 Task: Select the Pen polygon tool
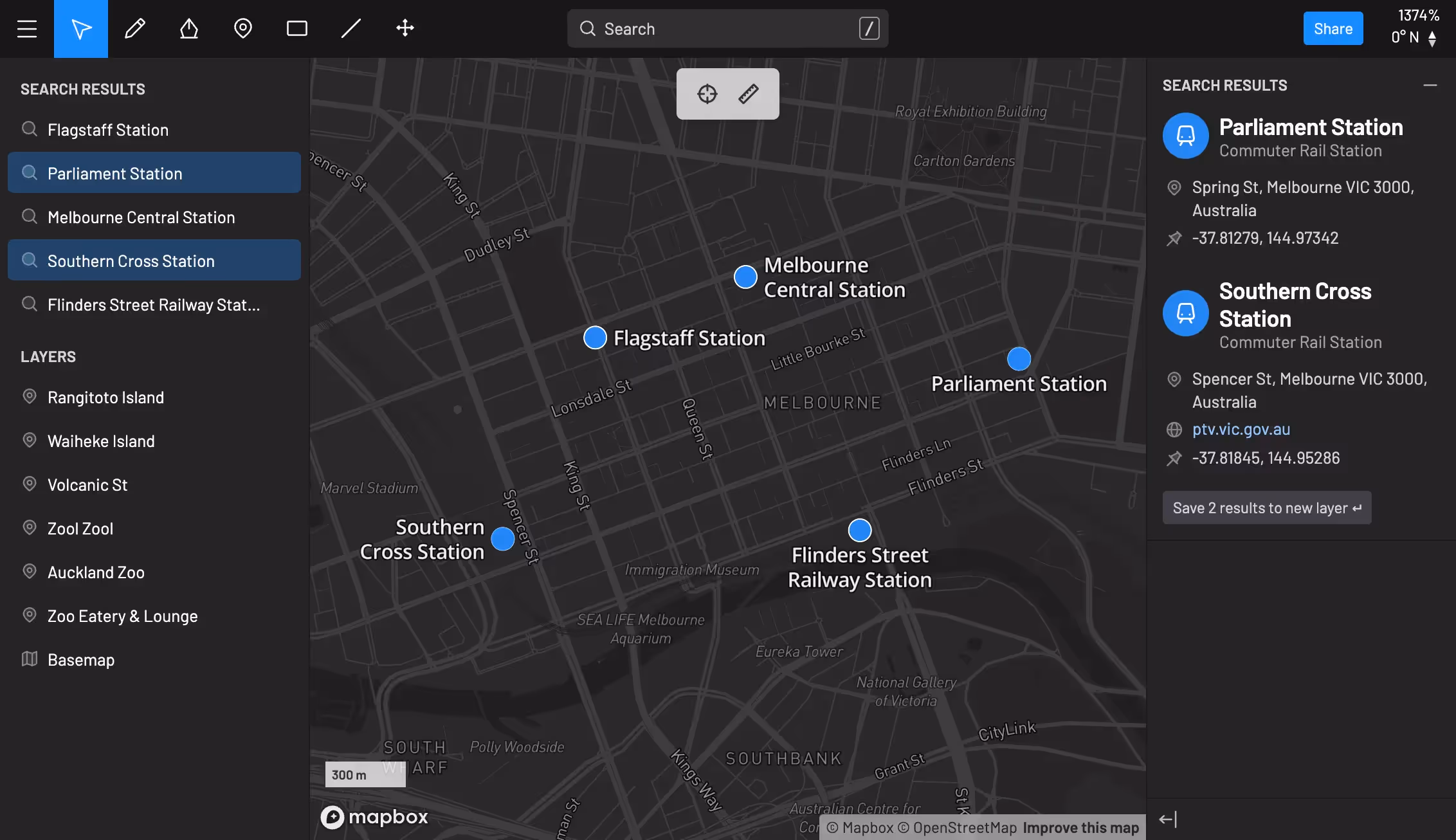(188, 28)
